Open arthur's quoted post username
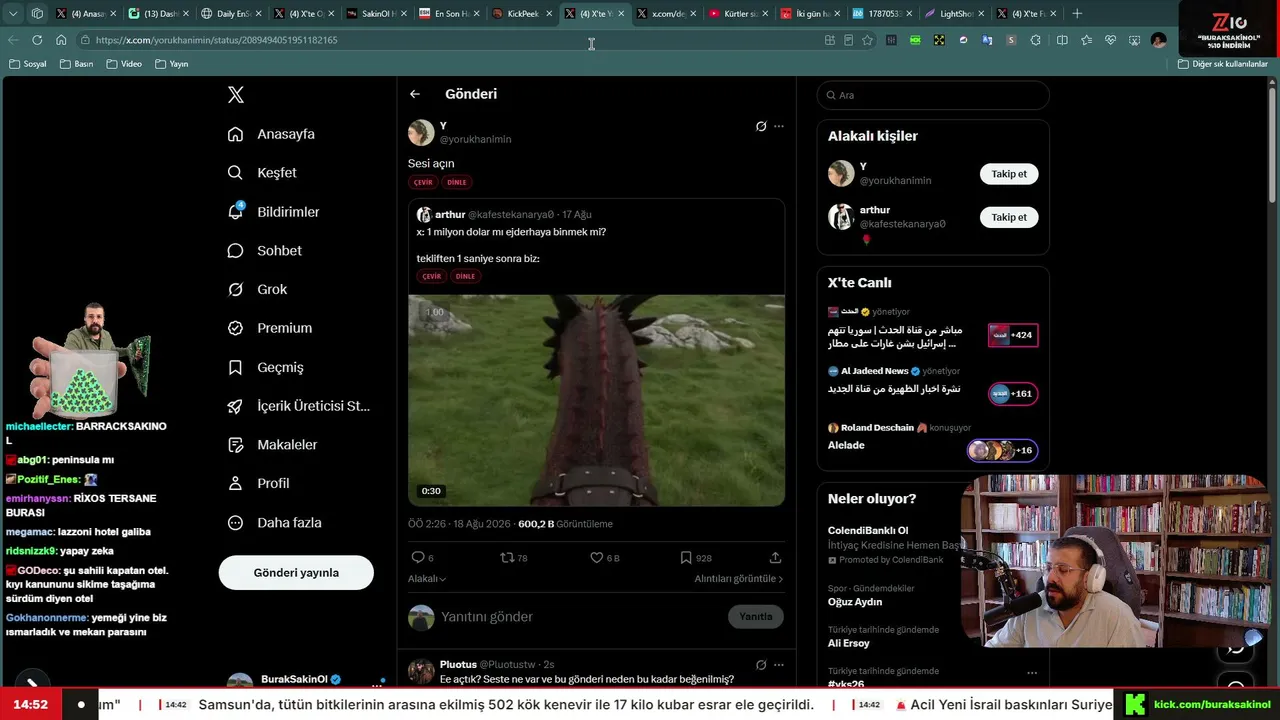Screen dimensions: 1280x720 coord(450,215)
